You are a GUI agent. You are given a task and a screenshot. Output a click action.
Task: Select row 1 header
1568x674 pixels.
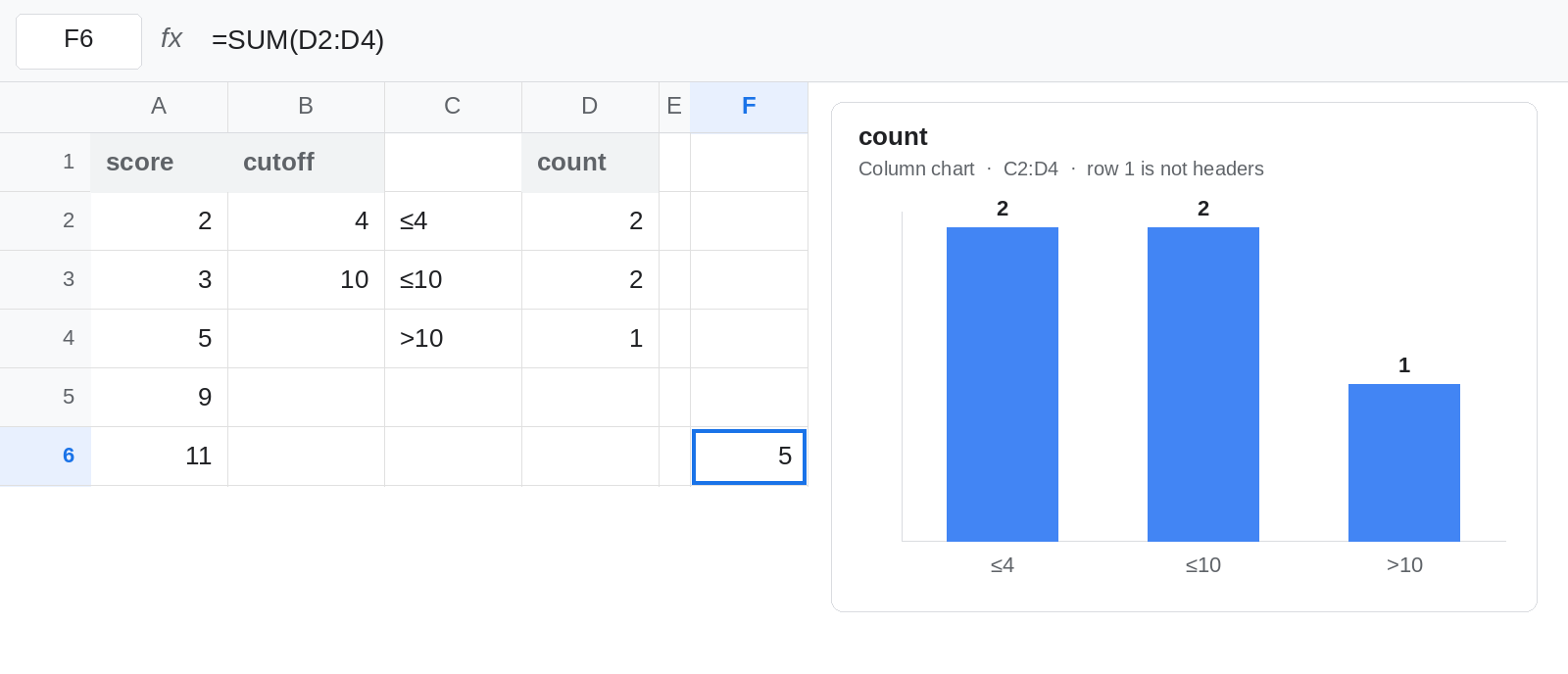[x=45, y=162]
